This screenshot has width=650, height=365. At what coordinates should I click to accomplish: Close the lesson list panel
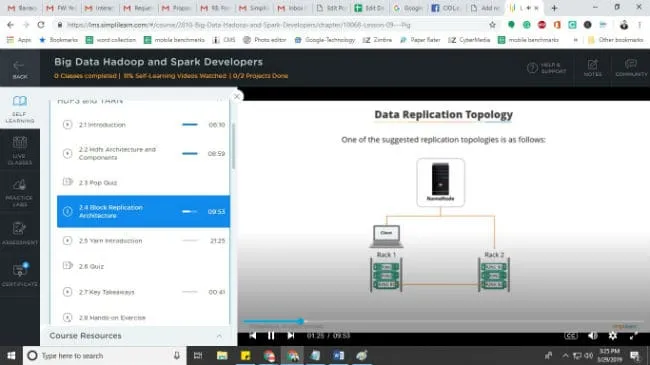pos(237,97)
